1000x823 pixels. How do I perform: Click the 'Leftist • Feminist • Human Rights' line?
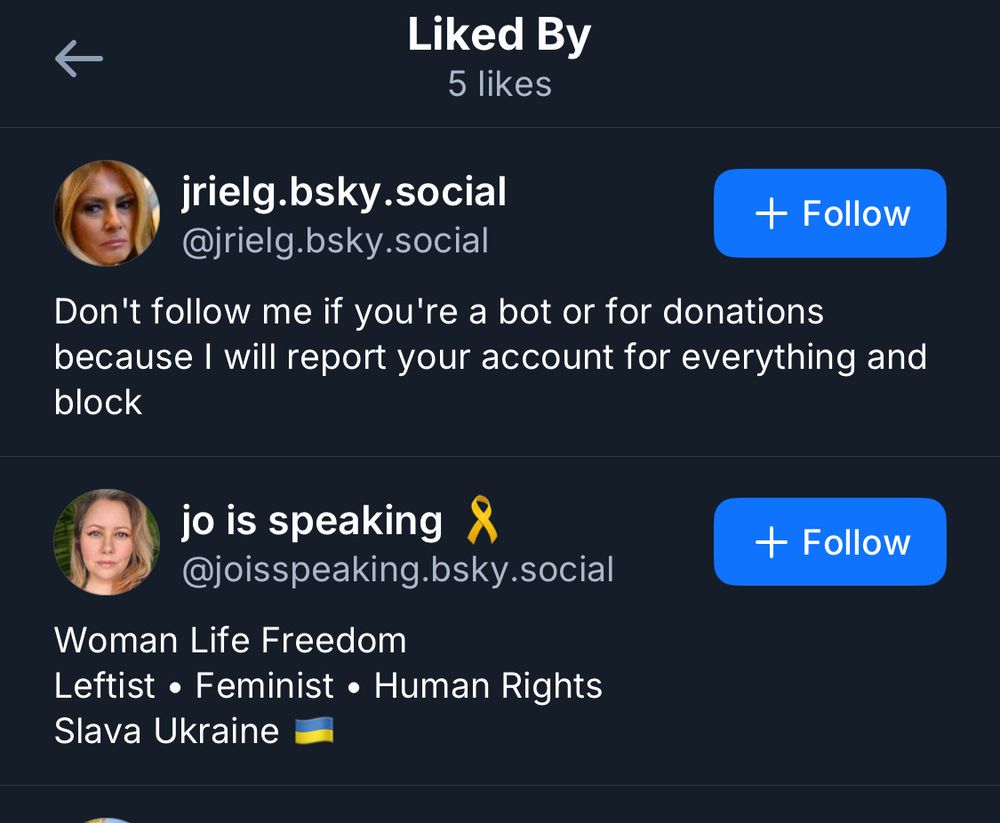[x=328, y=686]
